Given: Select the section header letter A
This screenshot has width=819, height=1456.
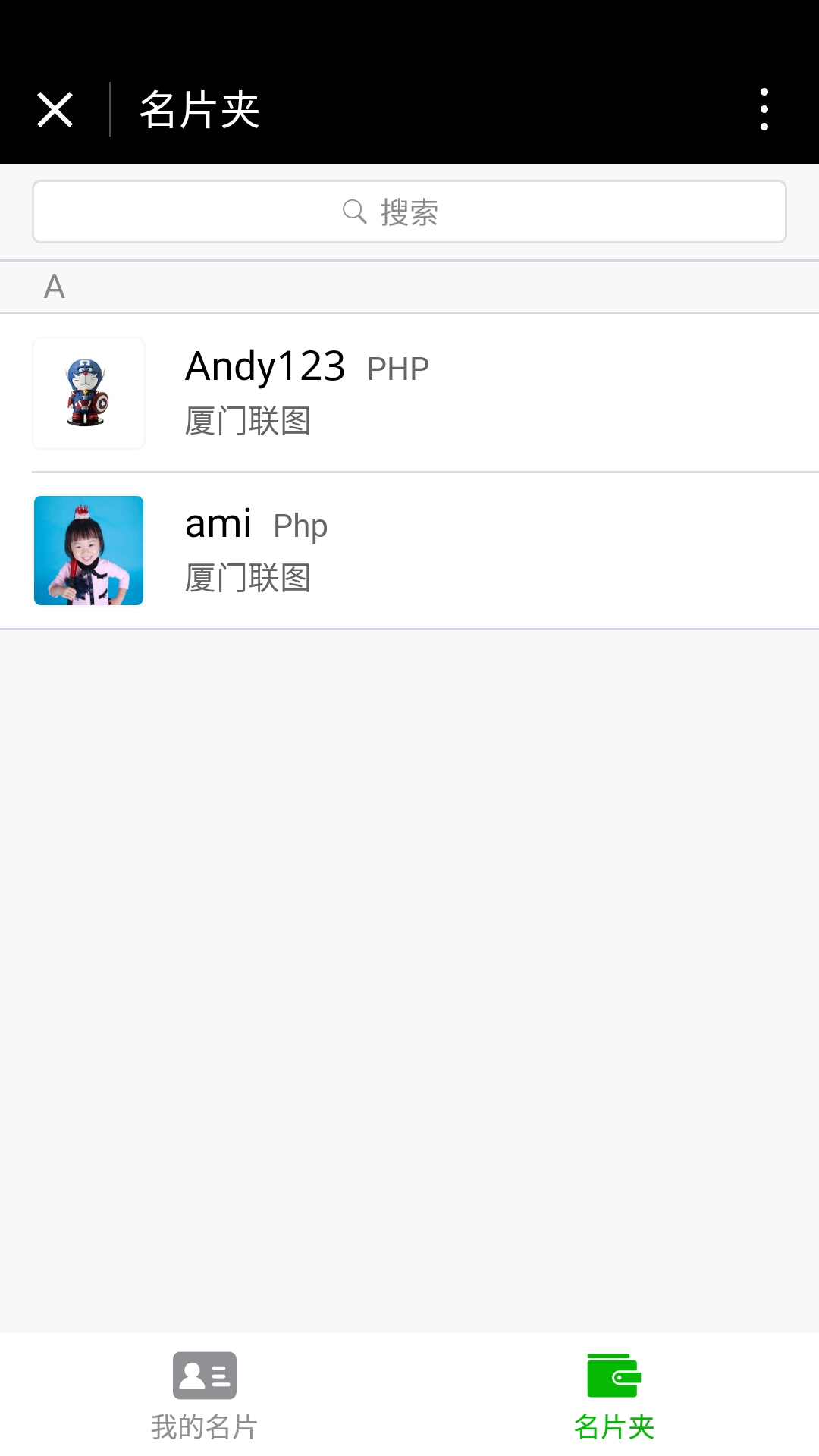Looking at the screenshot, I should click(x=55, y=287).
